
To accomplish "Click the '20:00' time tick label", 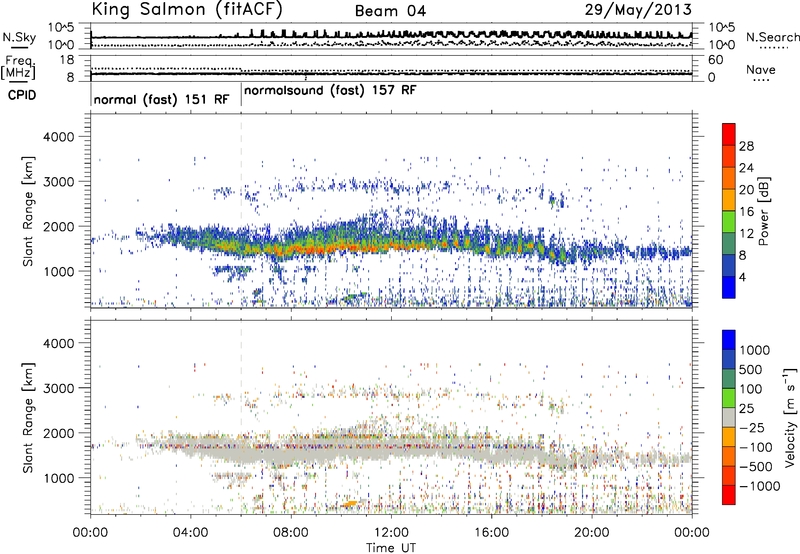I will pos(592,533).
